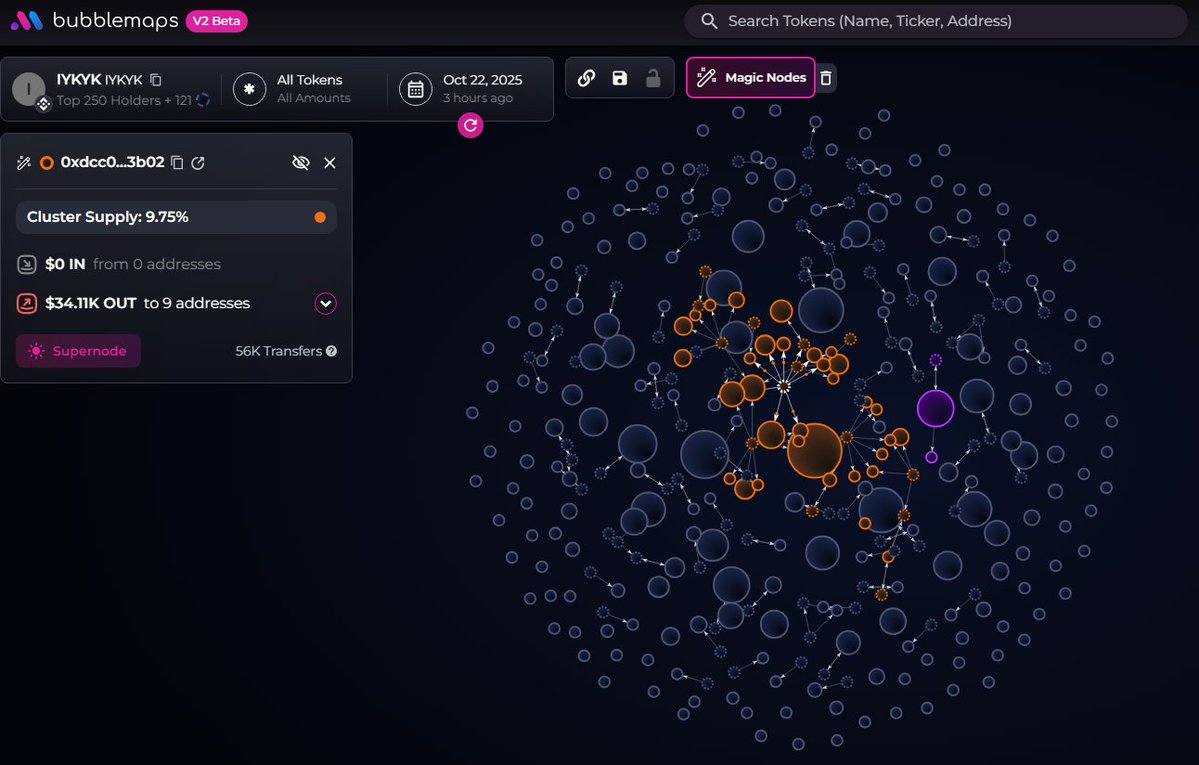1199x765 pixels.
Task: Toggle the Magic Nodes mode
Action: pyautogui.click(x=750, y=78)
